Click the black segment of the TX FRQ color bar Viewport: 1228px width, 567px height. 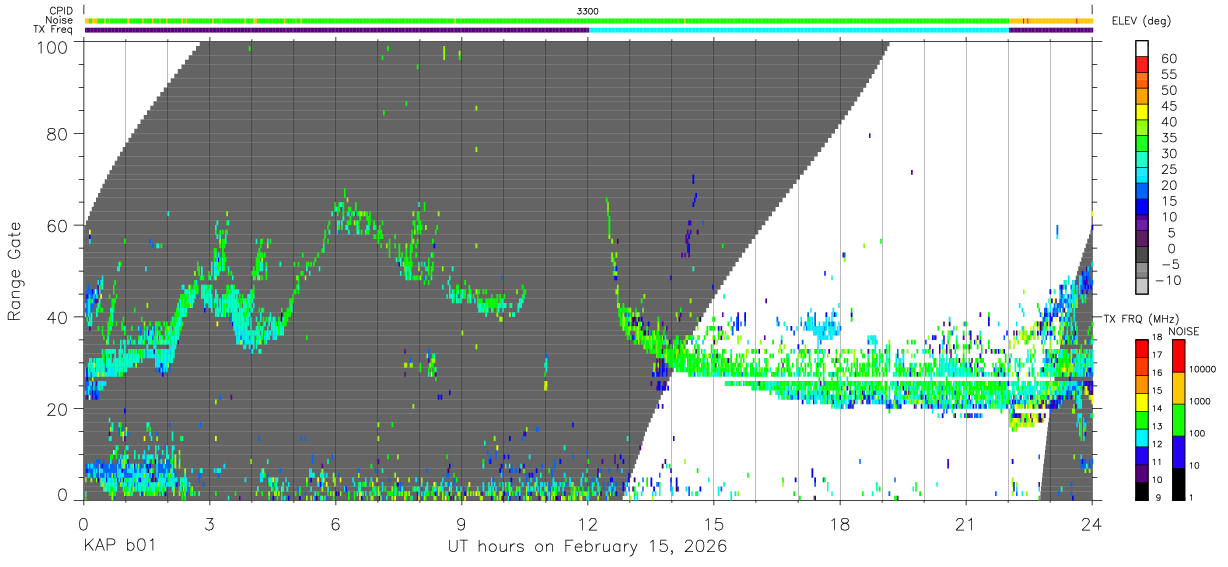1141,489
